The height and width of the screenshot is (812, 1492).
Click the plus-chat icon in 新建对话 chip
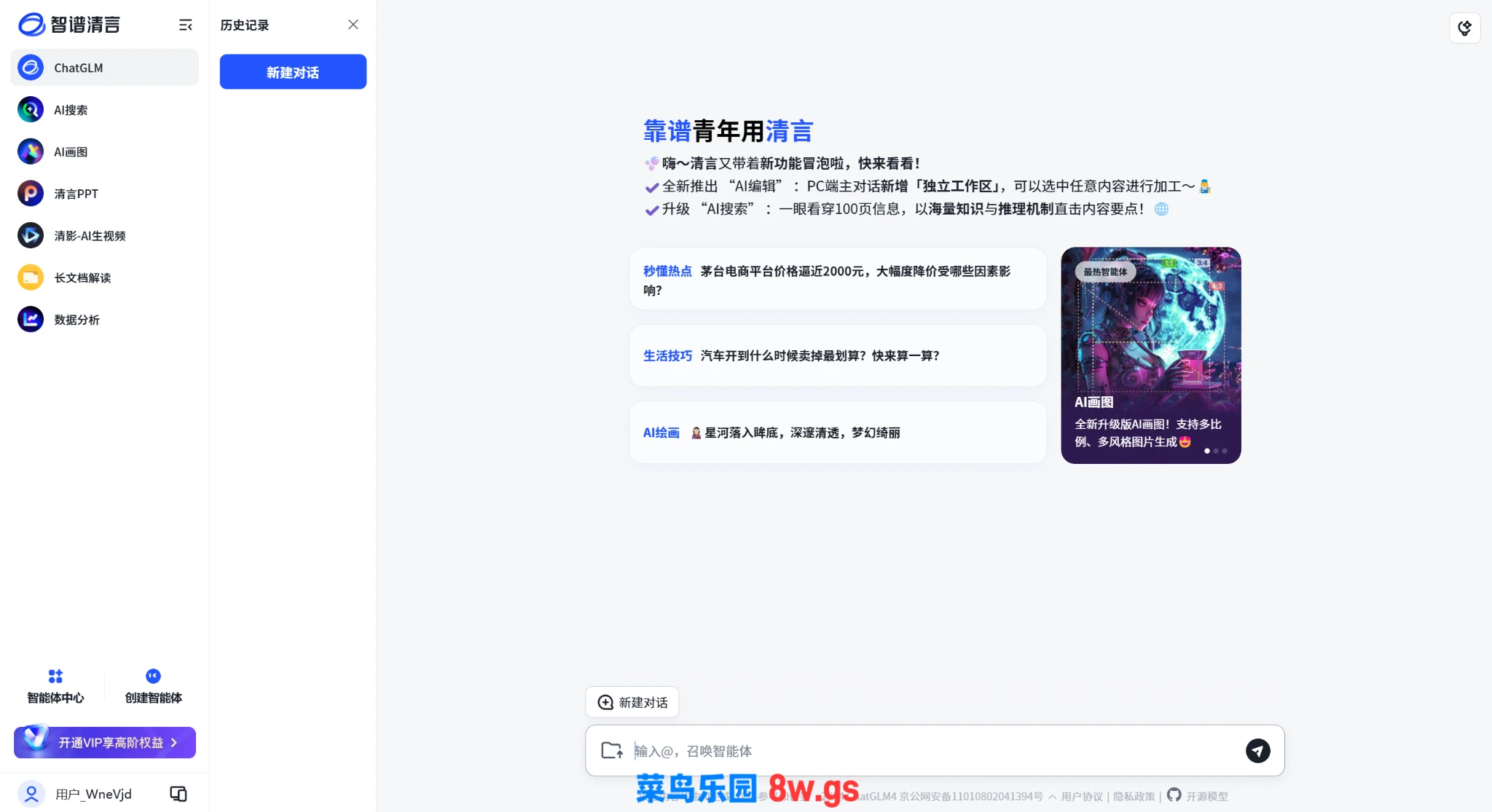[605, 702]
